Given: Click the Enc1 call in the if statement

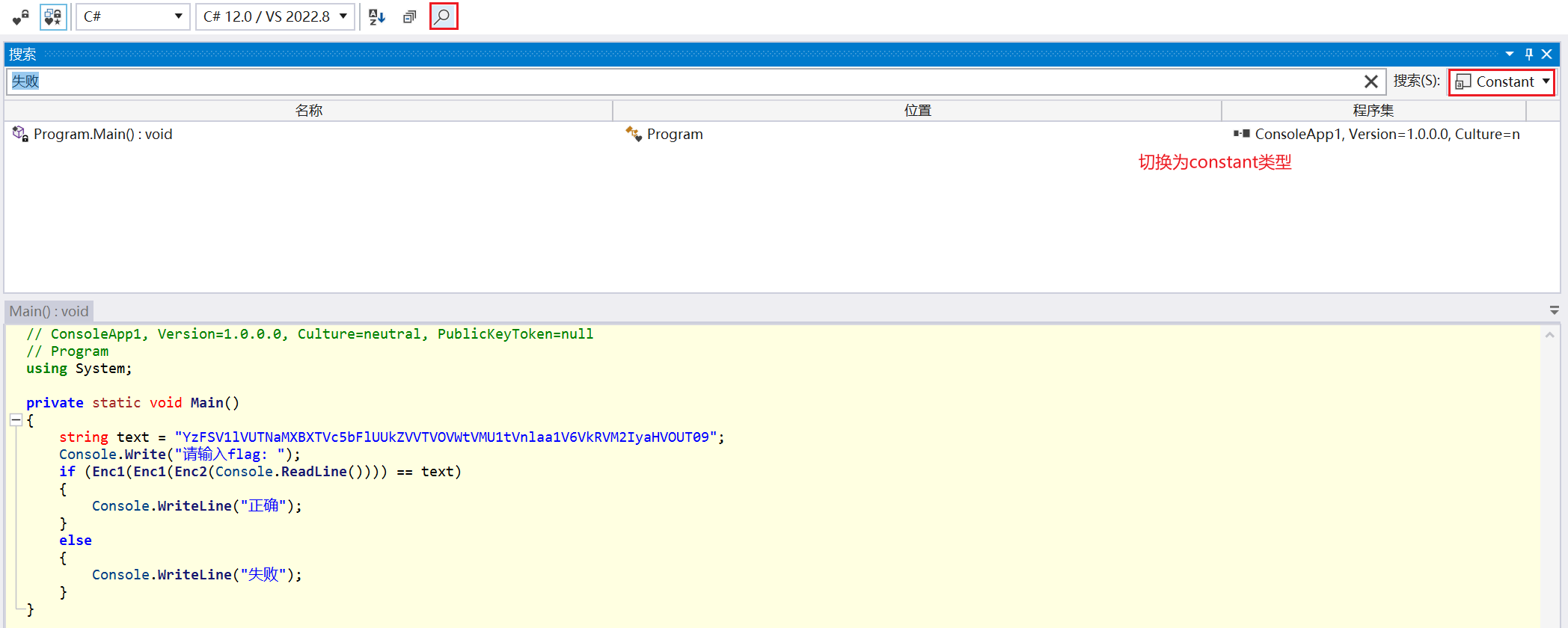Looking at the screenshot, I should point(108,472).
